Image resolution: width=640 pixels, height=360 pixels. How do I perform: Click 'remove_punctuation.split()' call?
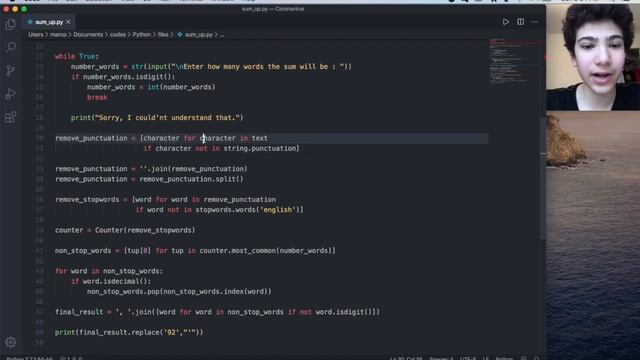click(x=191, y=179)
